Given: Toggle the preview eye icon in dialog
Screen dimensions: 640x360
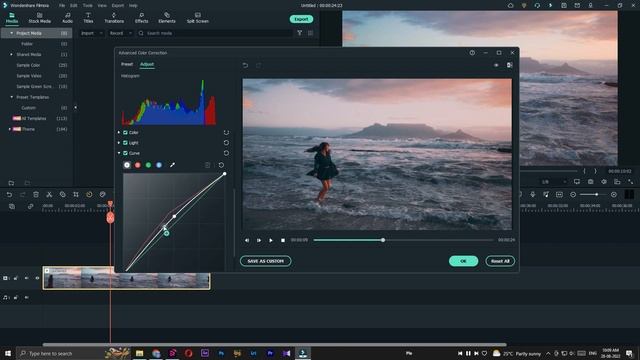Looking at the screenshot, I should (x=496, y=65).
